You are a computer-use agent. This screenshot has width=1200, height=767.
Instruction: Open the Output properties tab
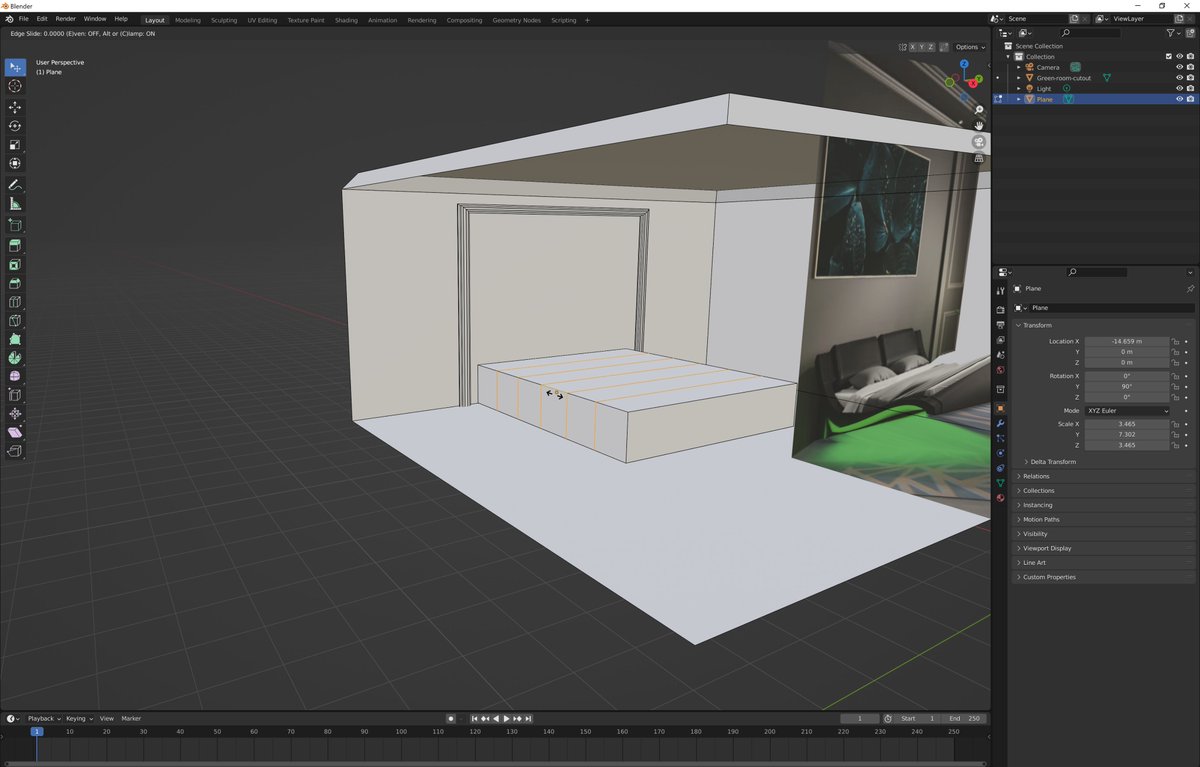point(1000,325)
